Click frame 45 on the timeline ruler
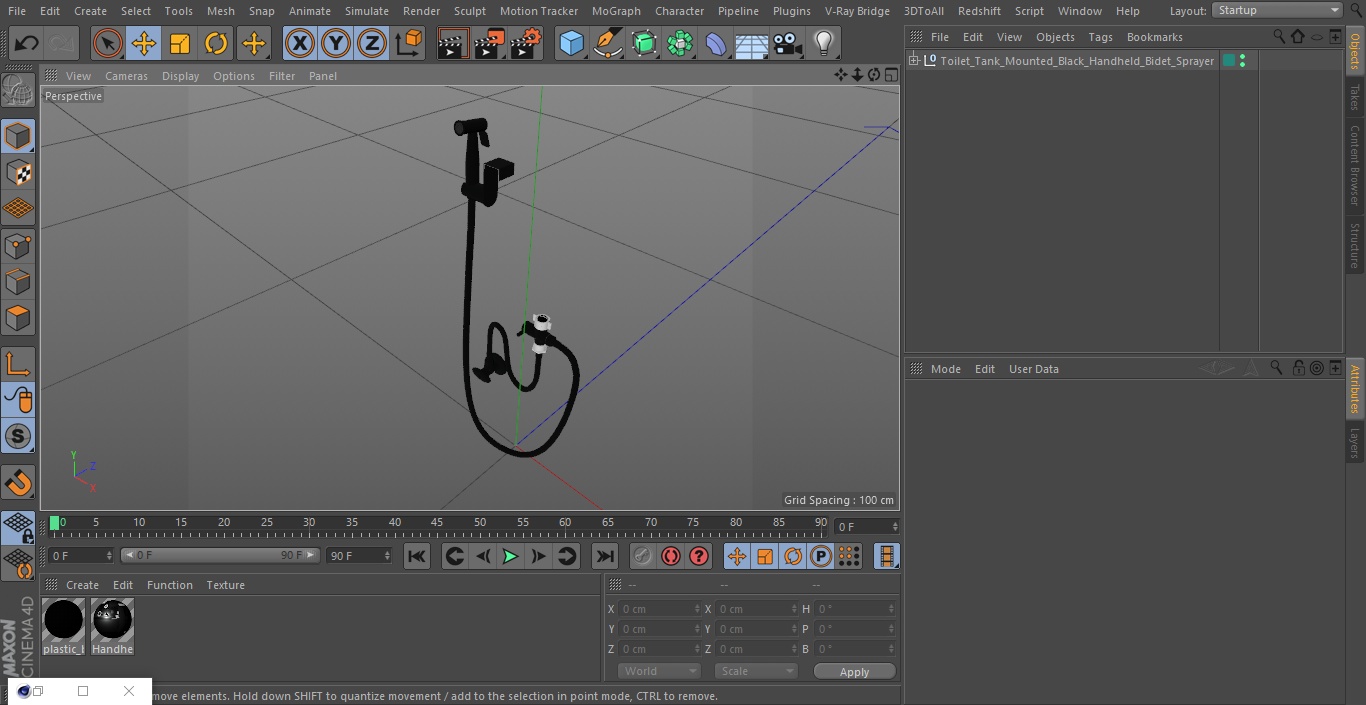This screenshot has width=1366, height=705. (437, 523)
